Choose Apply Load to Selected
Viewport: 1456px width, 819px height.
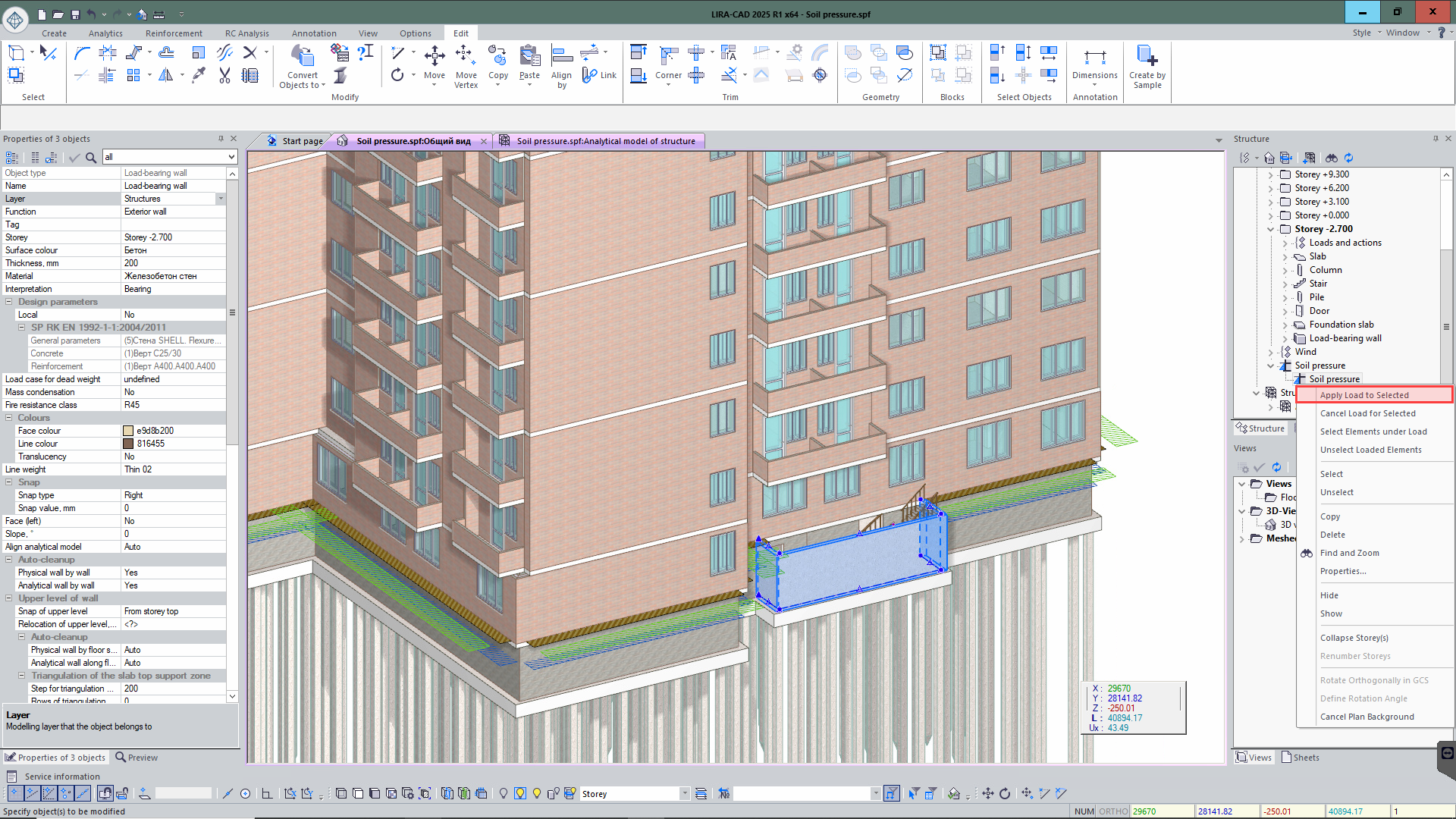point(1363,395)
